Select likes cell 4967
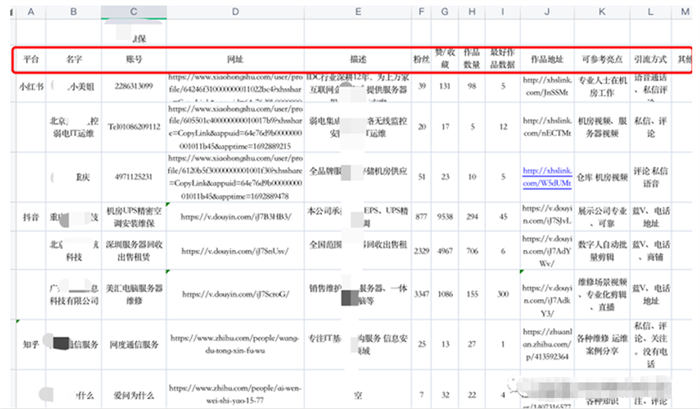The height and width of the screenshot is (409, 700). 445,250
